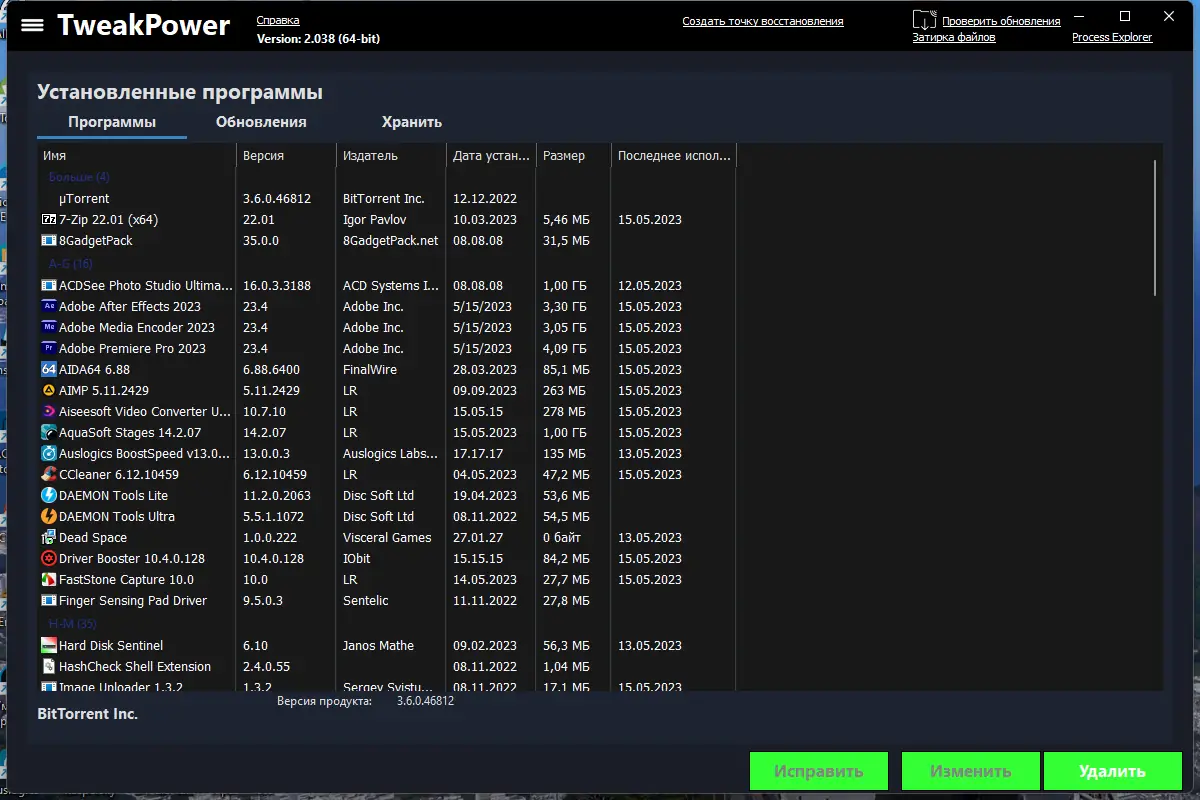Click the ACDSee Photo Studio icon
Image resolution: width=1200 pixels, height=800 pixels.
pos(49,286)
